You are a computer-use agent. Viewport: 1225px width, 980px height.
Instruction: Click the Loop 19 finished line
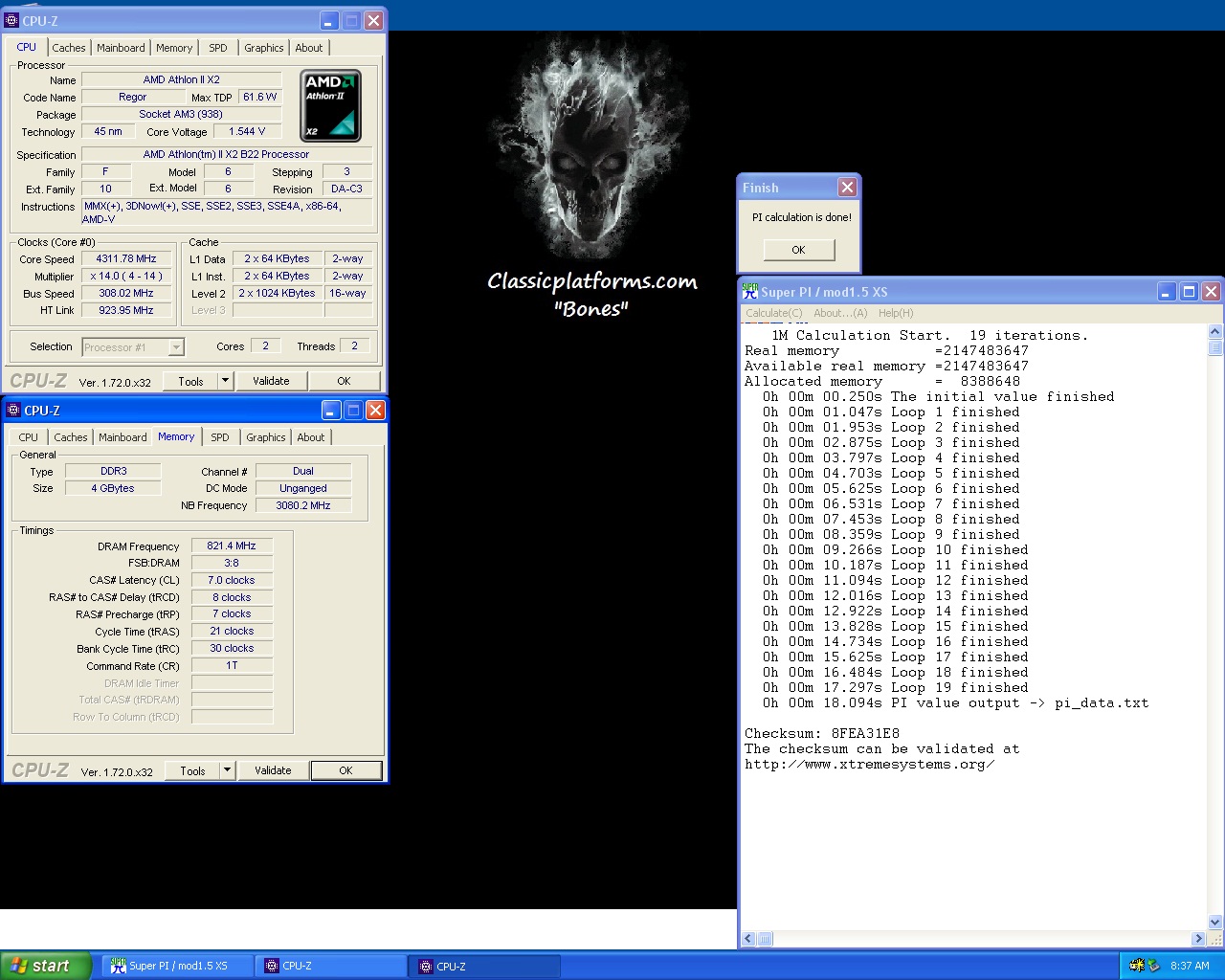(x=896, y=687)
